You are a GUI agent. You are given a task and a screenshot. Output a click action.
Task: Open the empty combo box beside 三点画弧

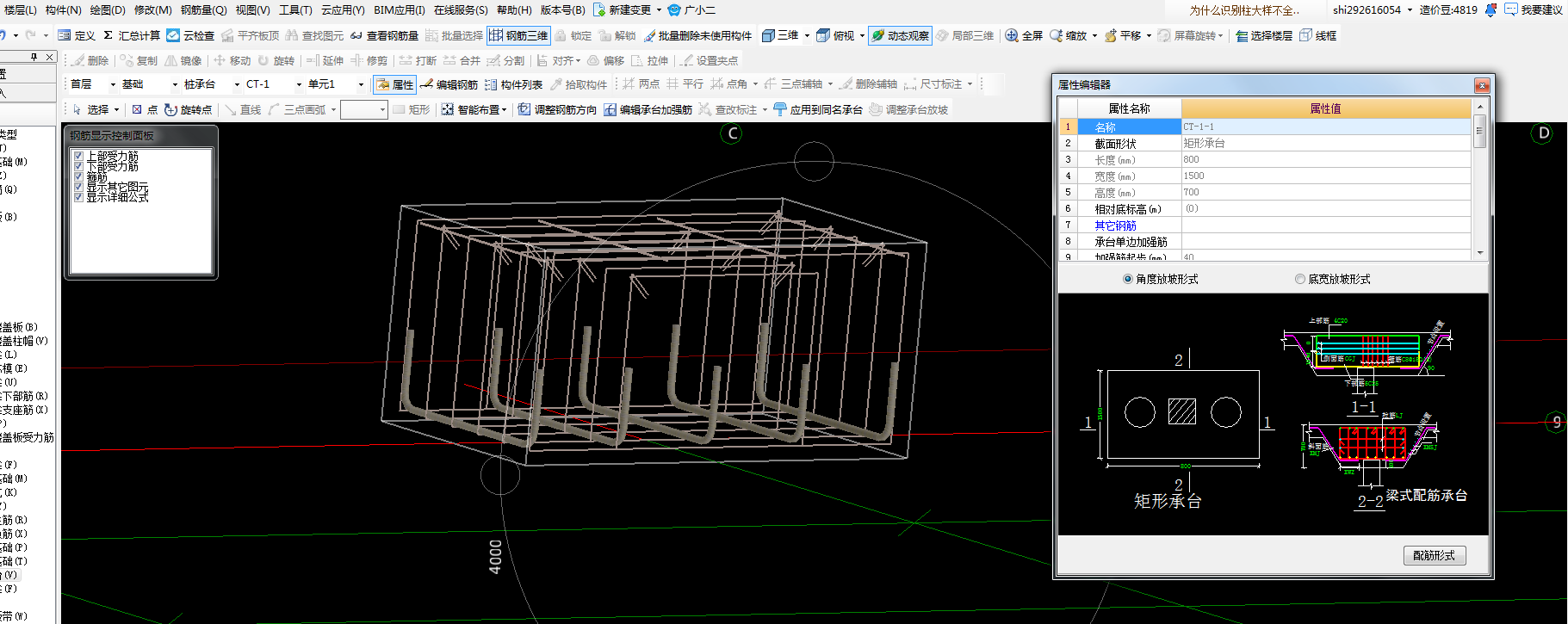(363, 109)
